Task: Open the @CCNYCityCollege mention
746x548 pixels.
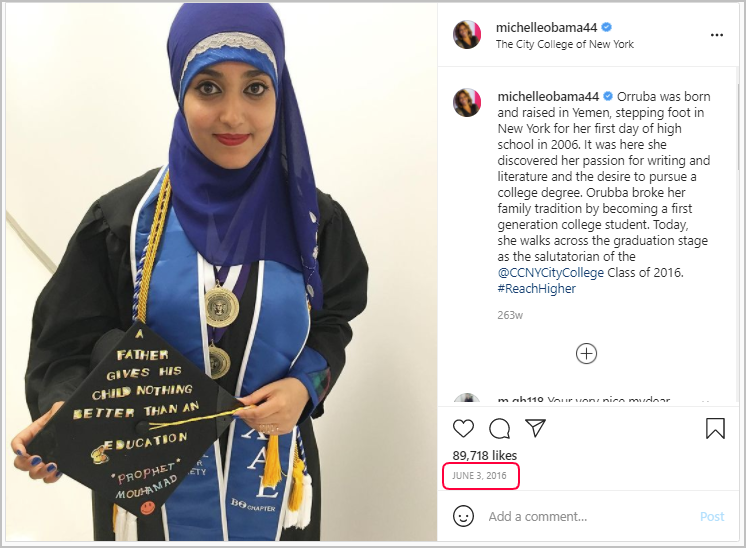Action: click(x=550, y=273)
